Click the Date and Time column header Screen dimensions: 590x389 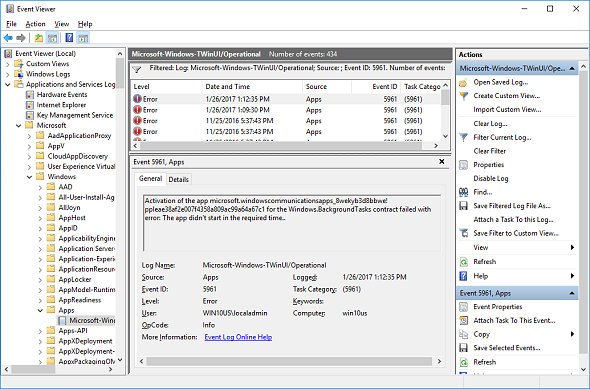[x=252, y=87]
